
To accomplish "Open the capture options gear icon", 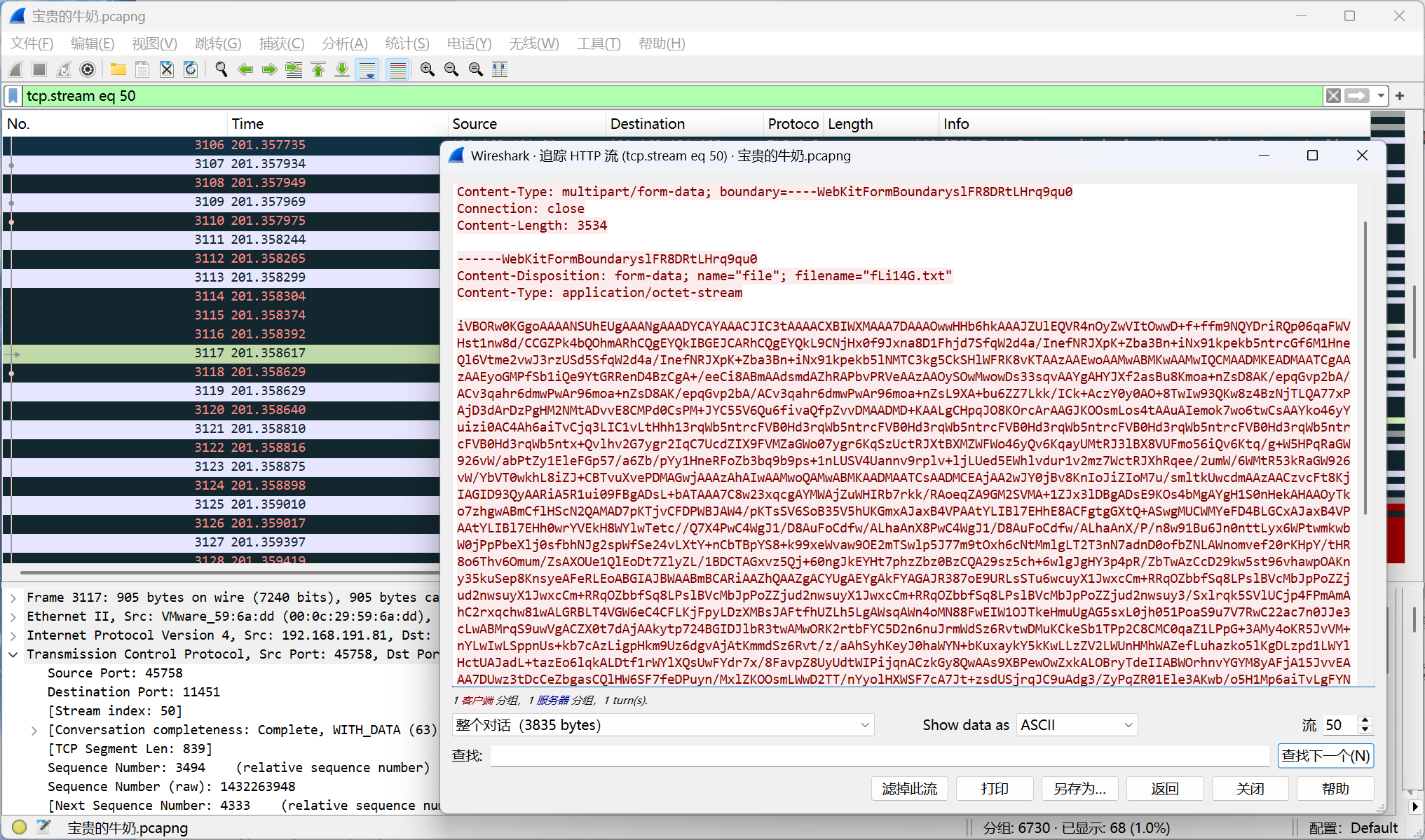I will (x=88, y=69).
